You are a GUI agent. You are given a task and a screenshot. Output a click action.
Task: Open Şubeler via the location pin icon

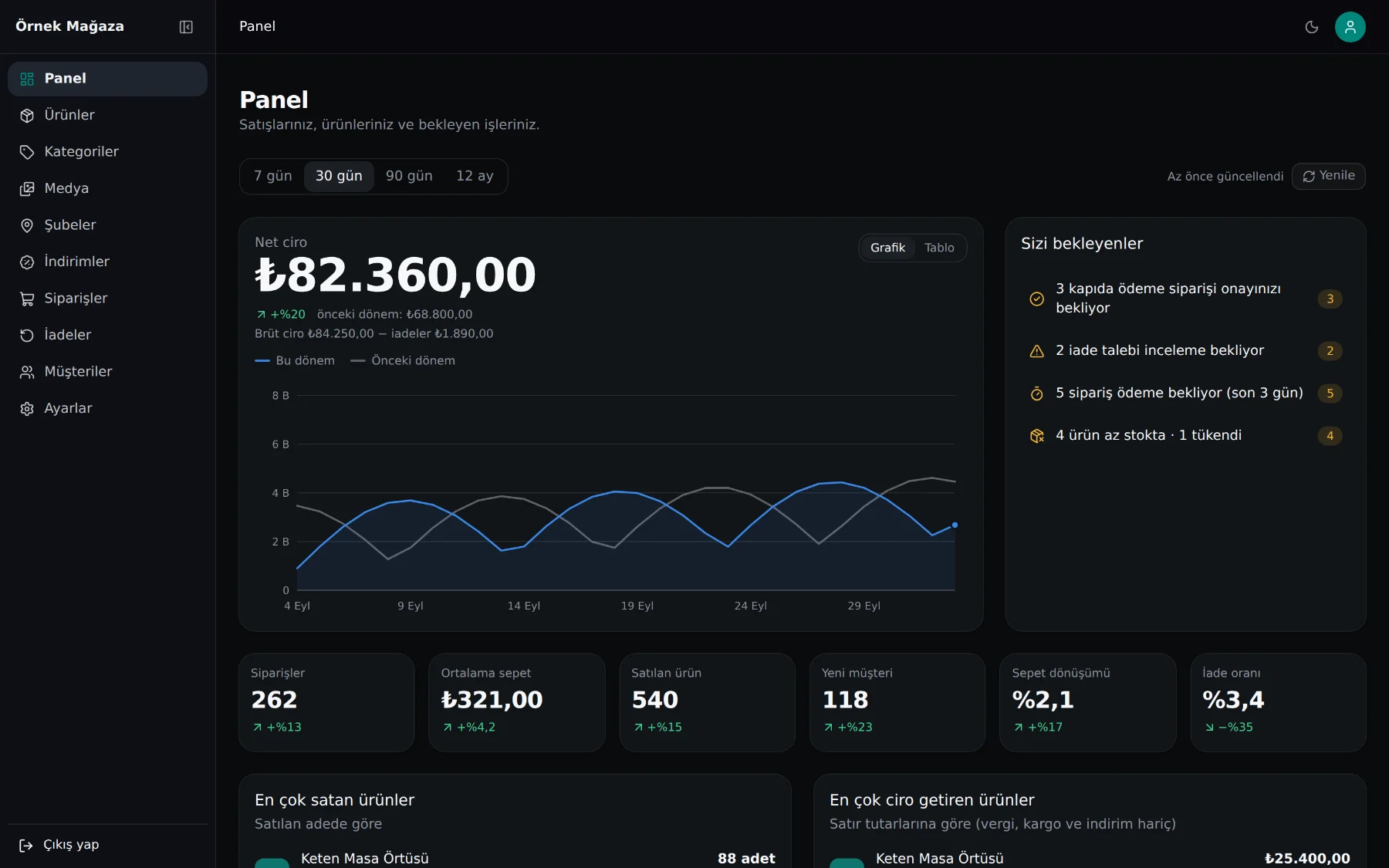point(27,225)
